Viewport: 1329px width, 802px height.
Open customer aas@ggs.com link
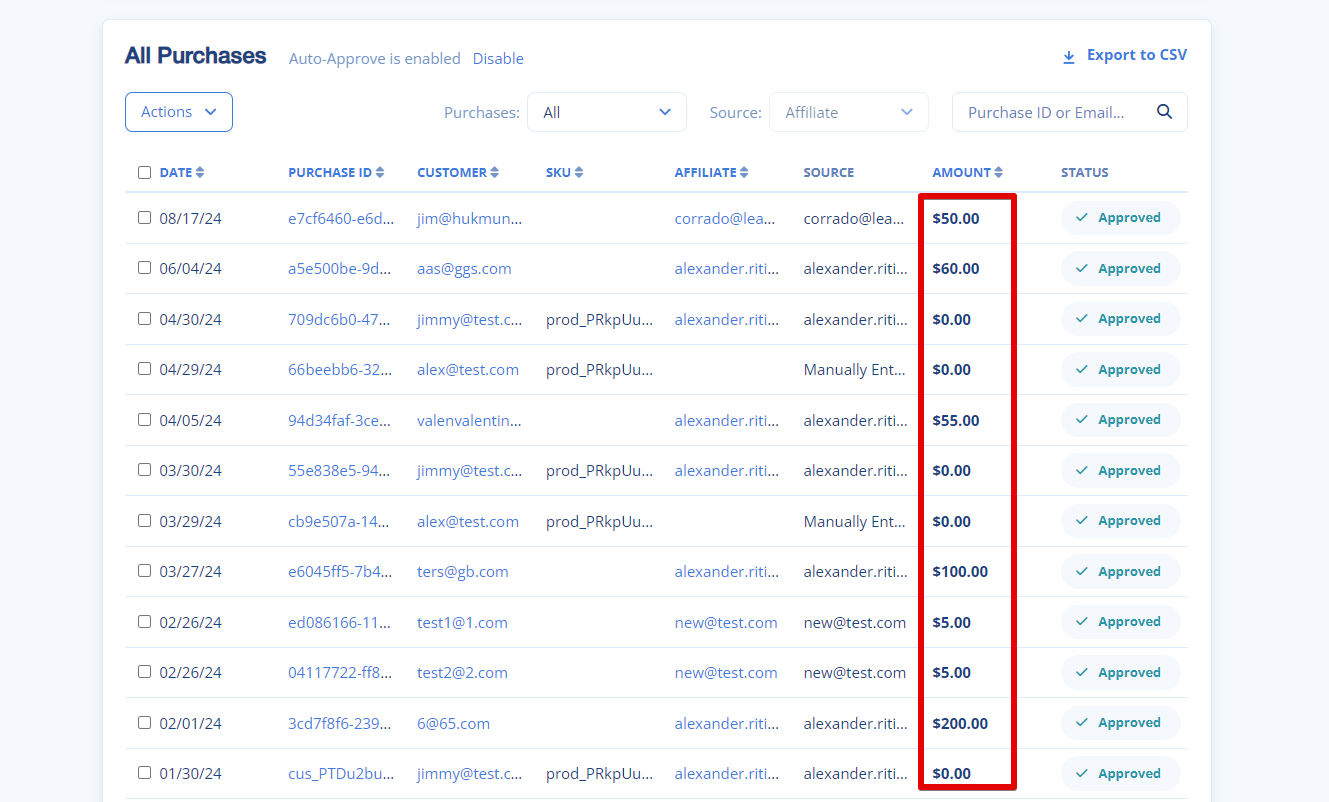[464, 268]
